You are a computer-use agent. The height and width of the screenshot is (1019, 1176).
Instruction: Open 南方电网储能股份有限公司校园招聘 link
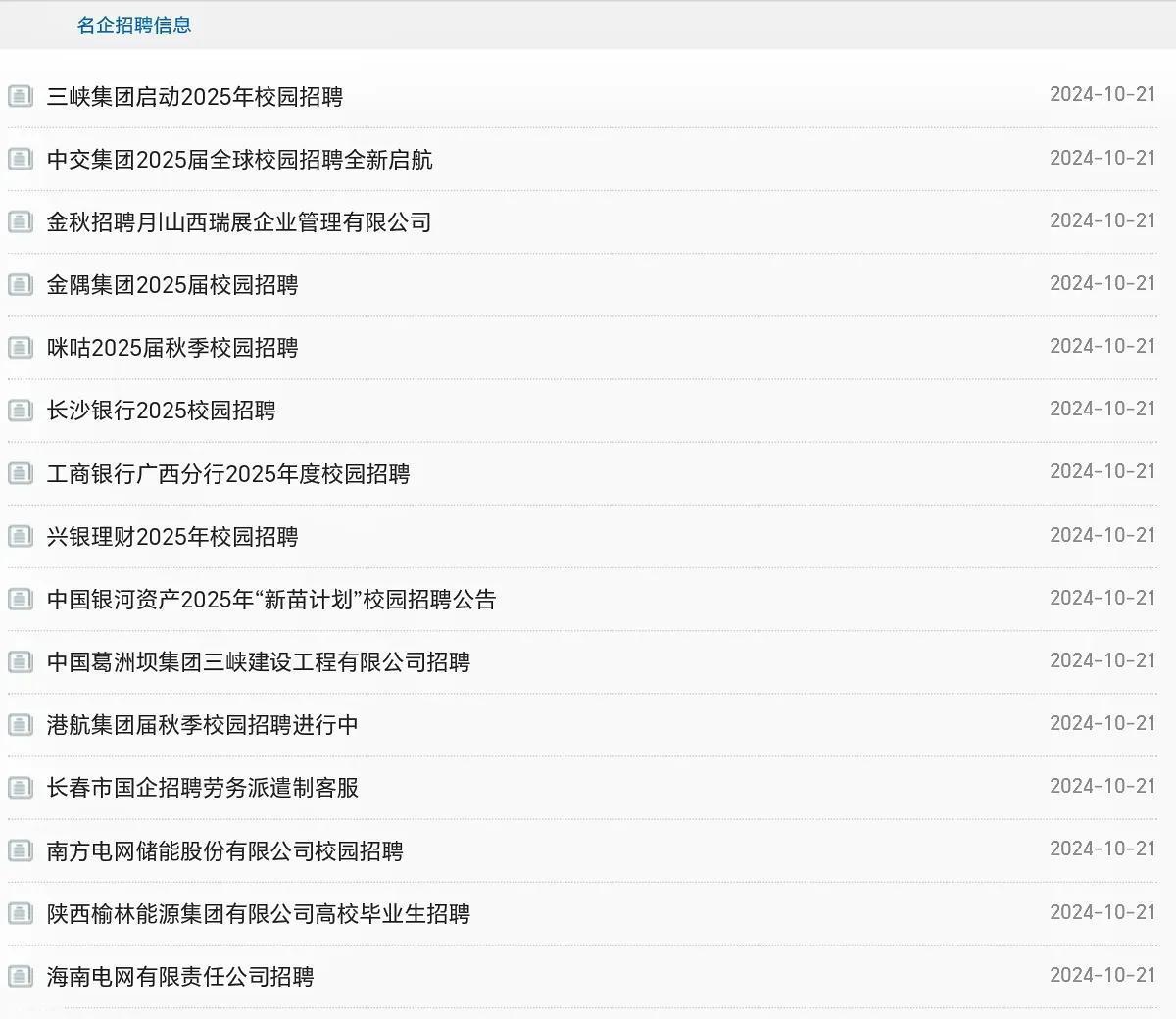225,850
